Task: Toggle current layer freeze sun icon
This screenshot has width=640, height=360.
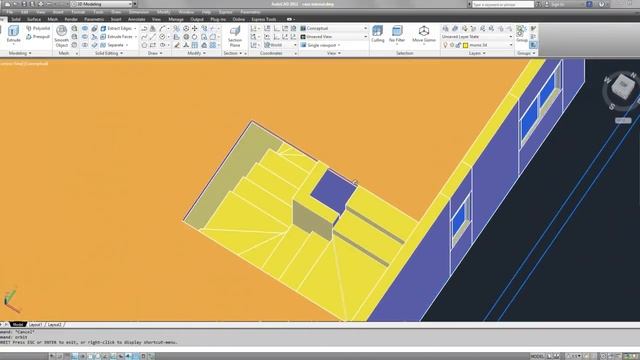Action: 452,45
